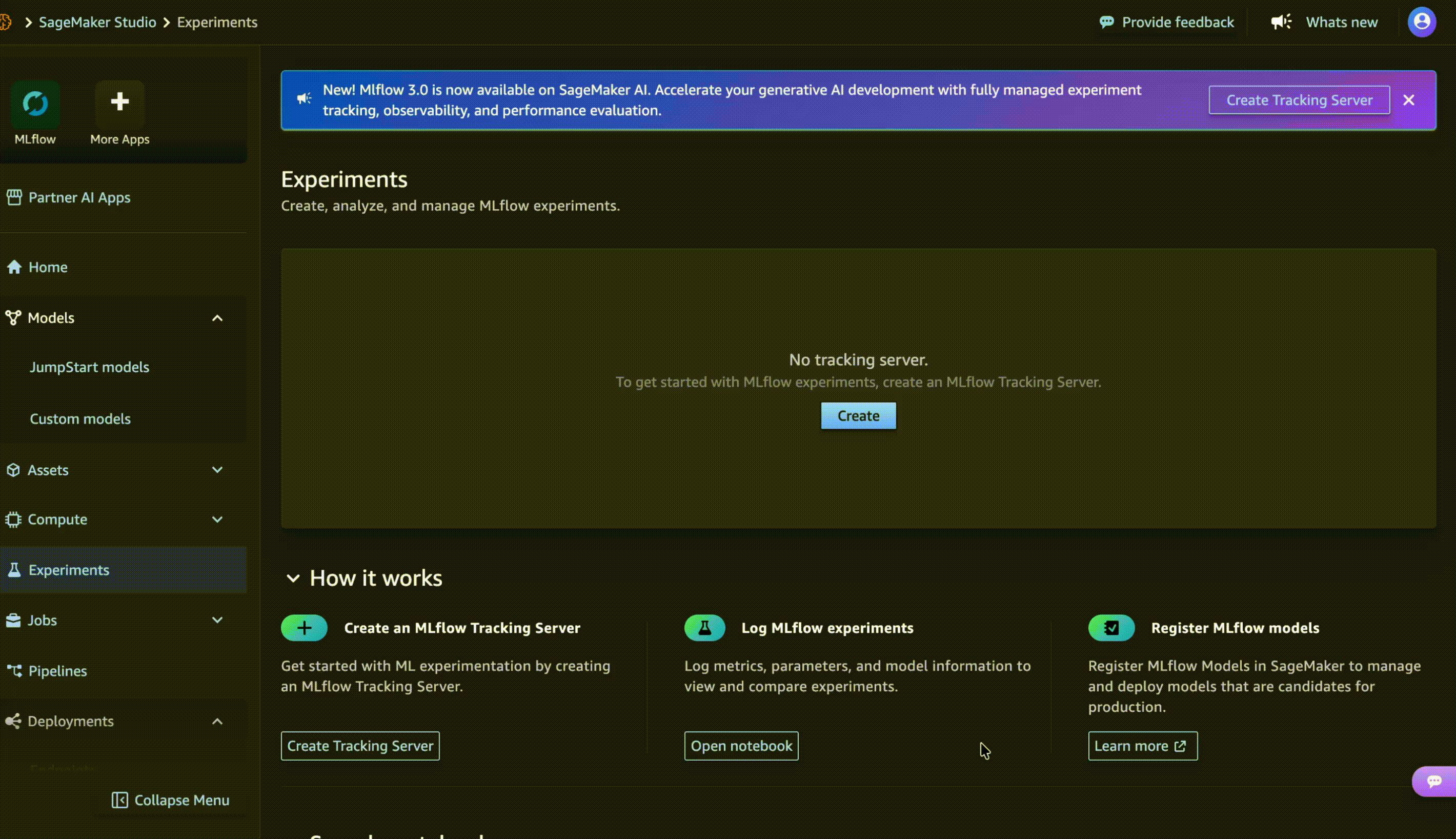Click the blue Create button
The height and width of the screenshot is (839, 1456).
[x=858, y=415]
